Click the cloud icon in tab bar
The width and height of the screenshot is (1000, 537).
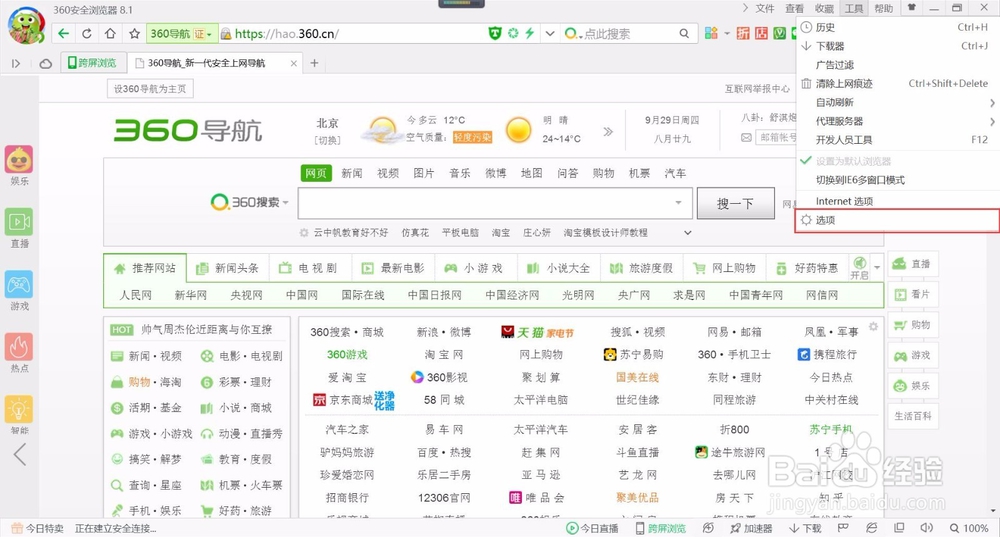[46, 63]
